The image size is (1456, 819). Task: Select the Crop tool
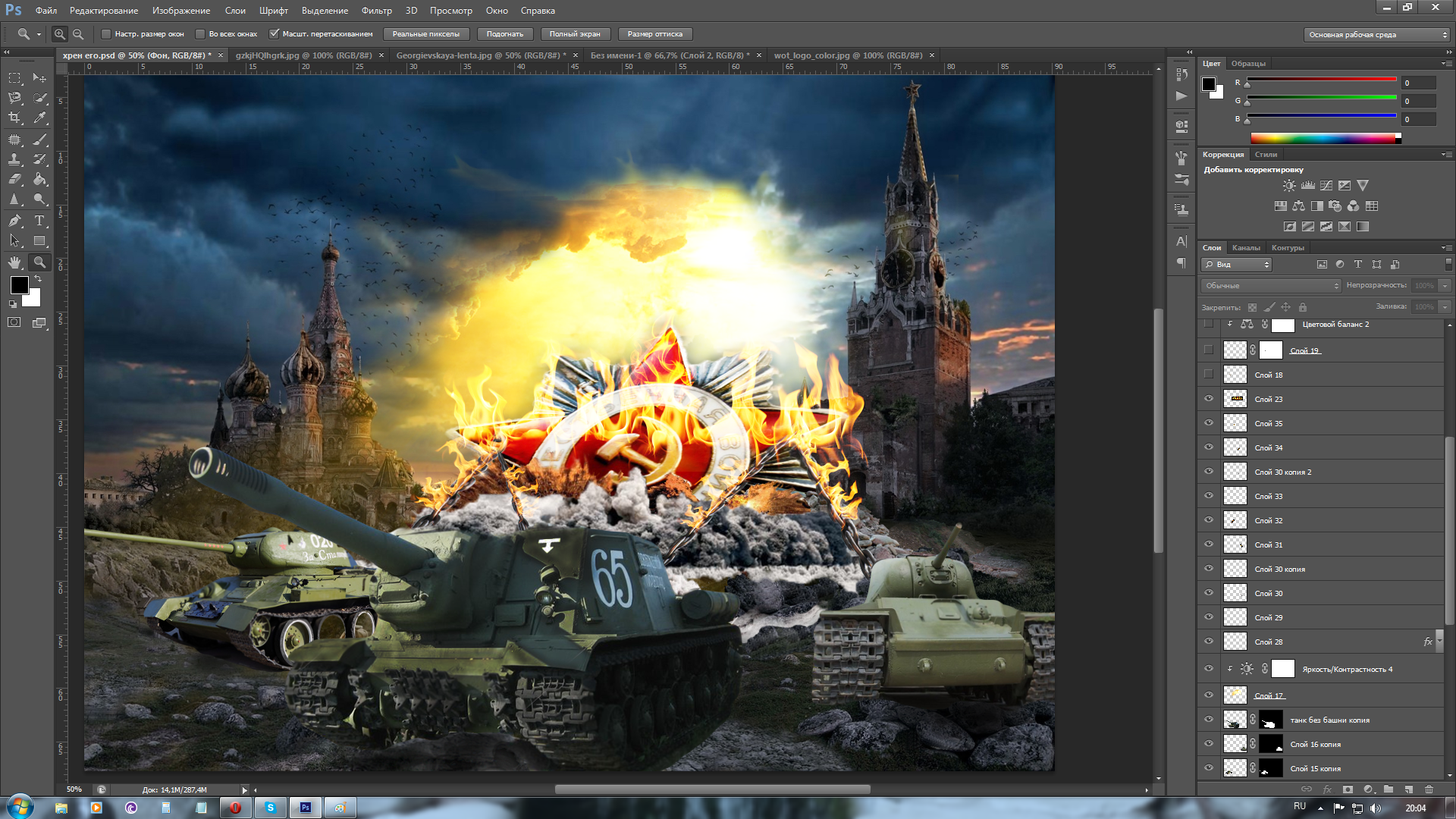coord(14,118)
